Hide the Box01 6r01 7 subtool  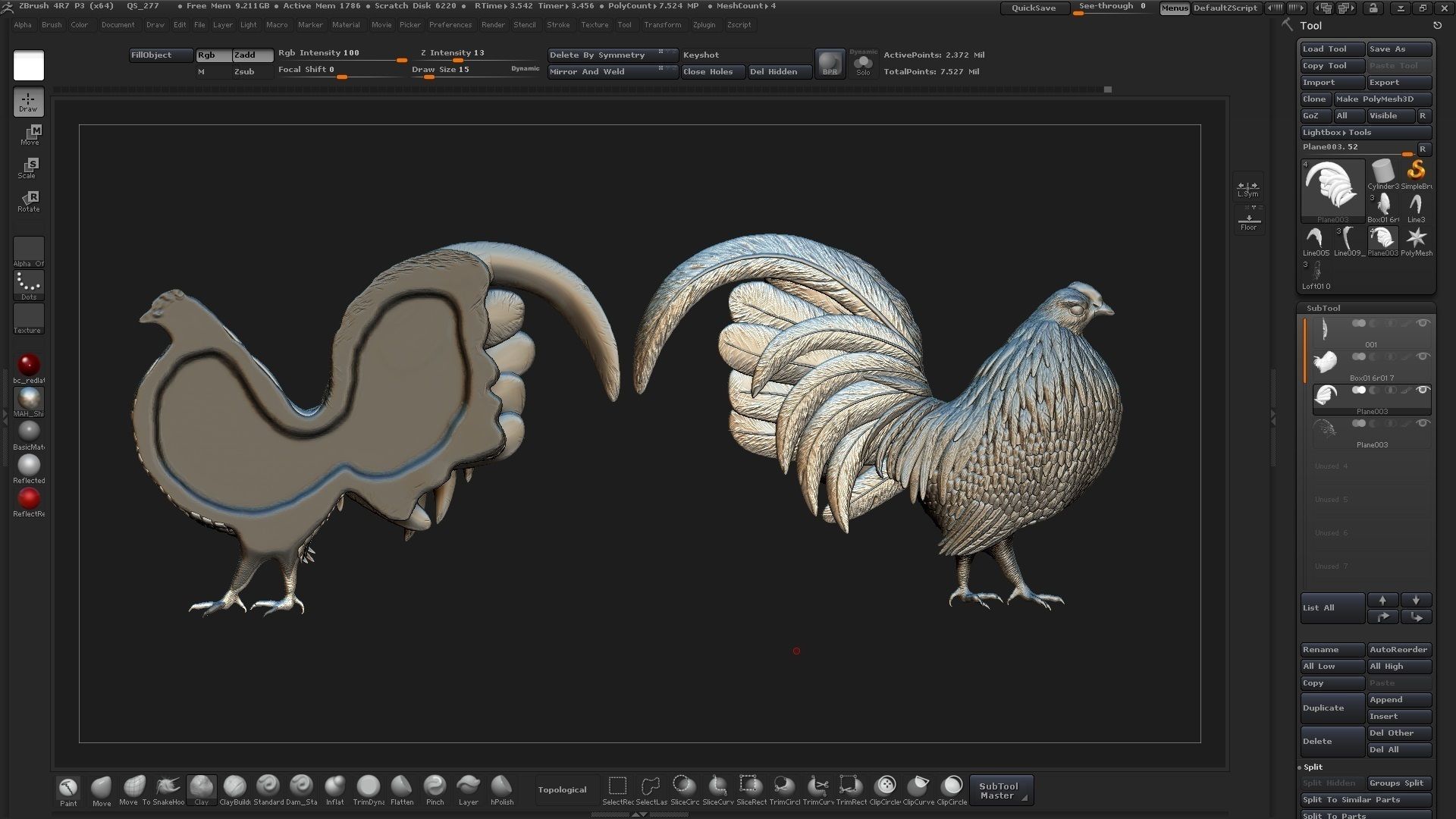point(1423,357)
